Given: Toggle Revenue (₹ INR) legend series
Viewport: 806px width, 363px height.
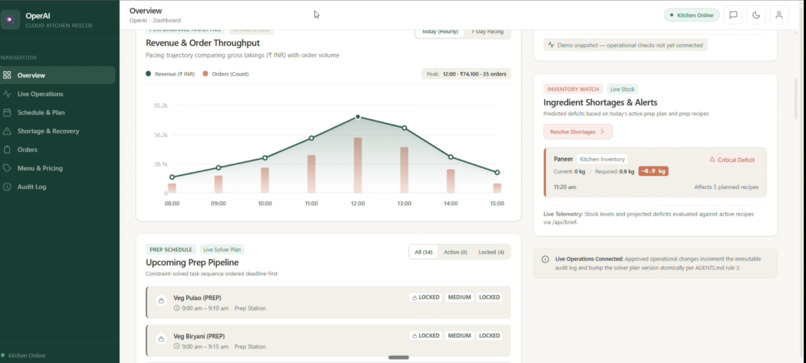Looking at the screenshot, I should pyautogui.click(x=170, y=74).
